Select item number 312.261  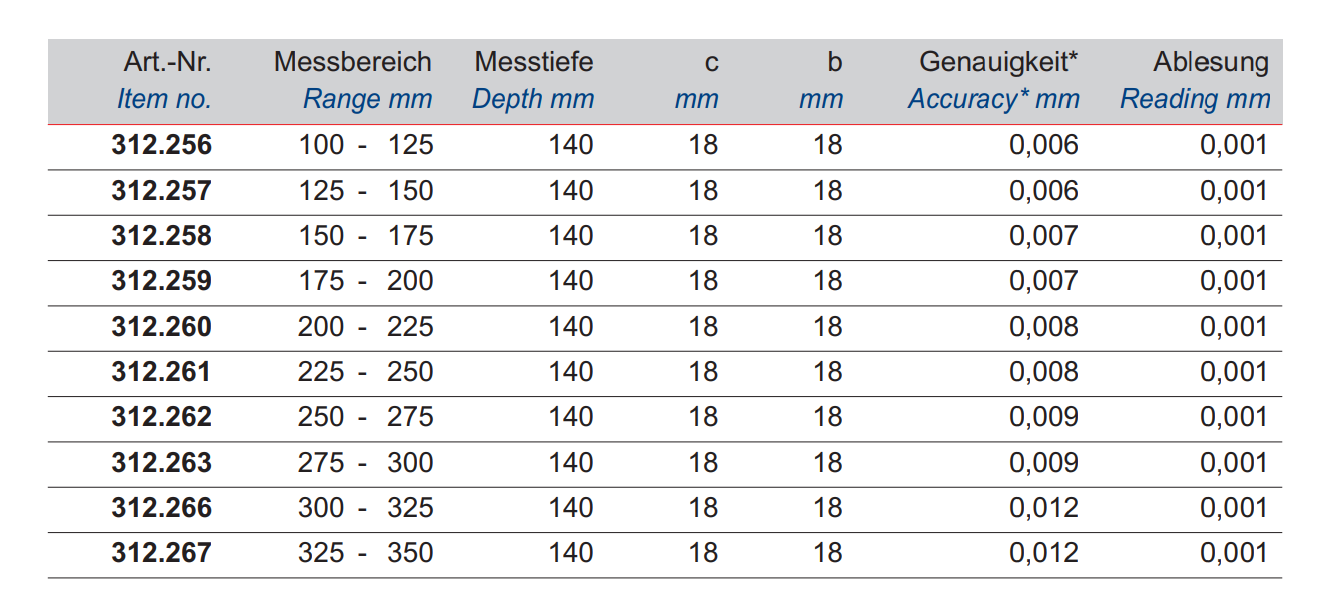click(x=162, y=372)
